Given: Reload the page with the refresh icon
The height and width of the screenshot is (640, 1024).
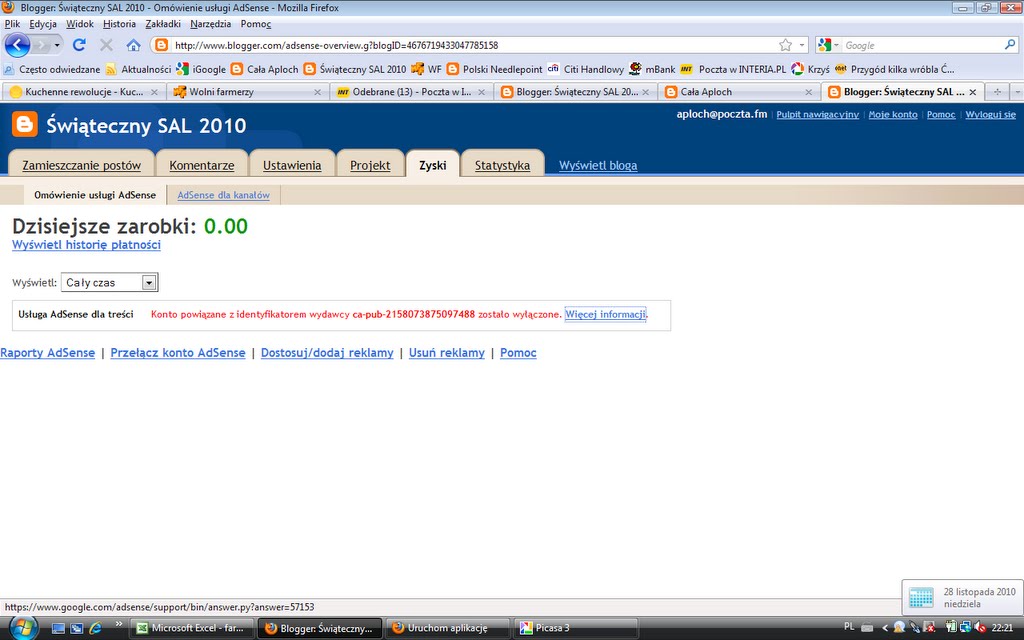Looking at the screenshot, I should tap(79, 45).
